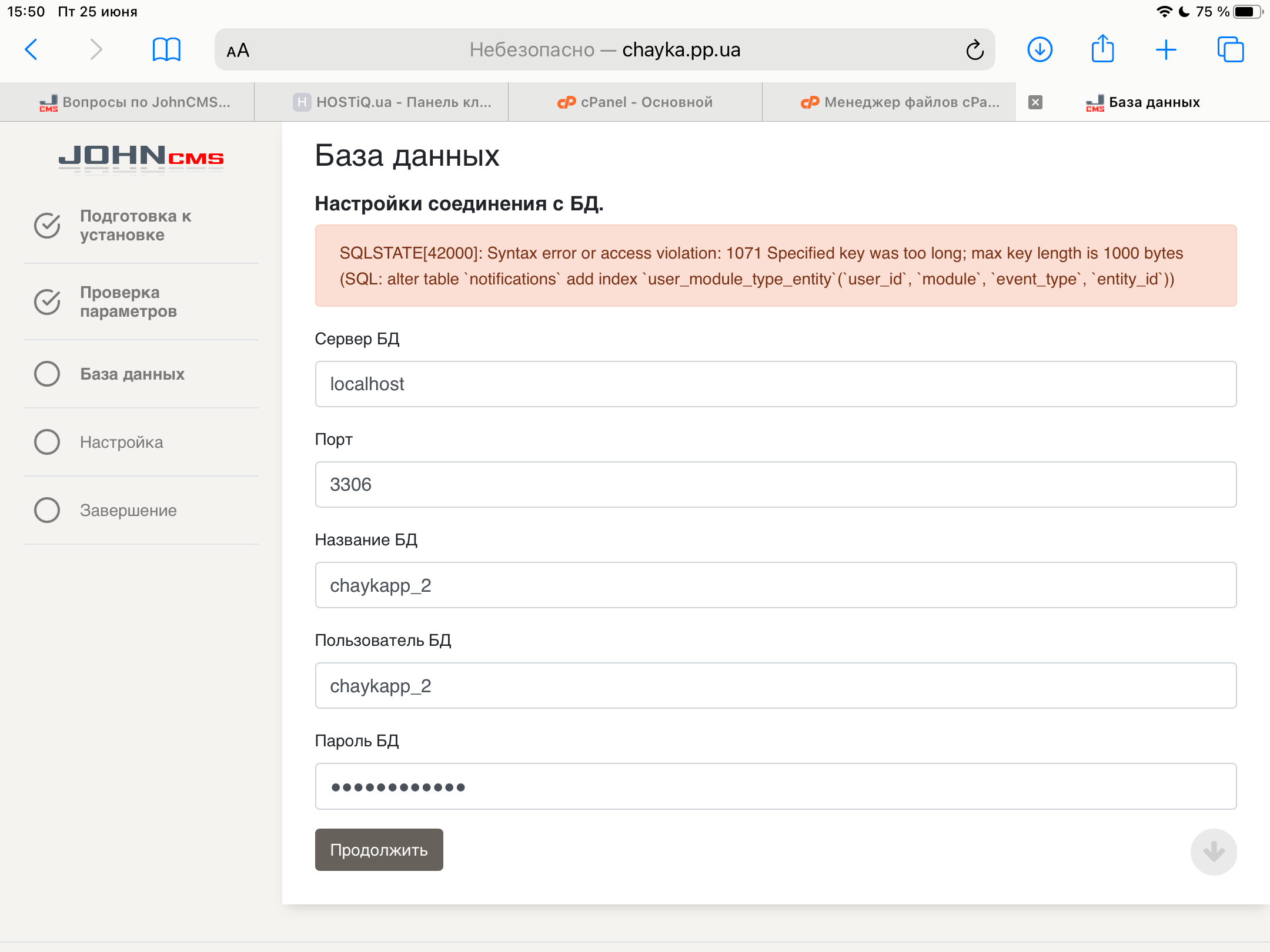Screen dimensions: 1270x952
Task: Tap the share icon
Action: click(1102, 49)
